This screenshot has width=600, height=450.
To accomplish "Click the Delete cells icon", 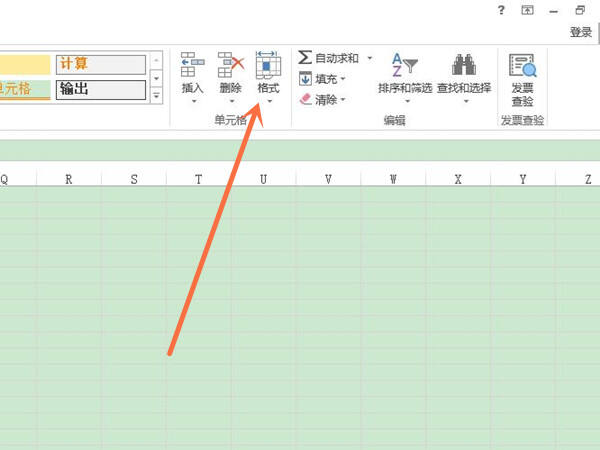I will 231,65.
